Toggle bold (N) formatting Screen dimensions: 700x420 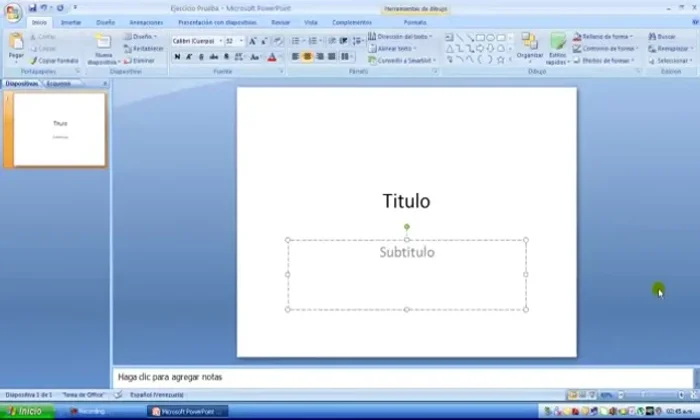click(178, 57)
